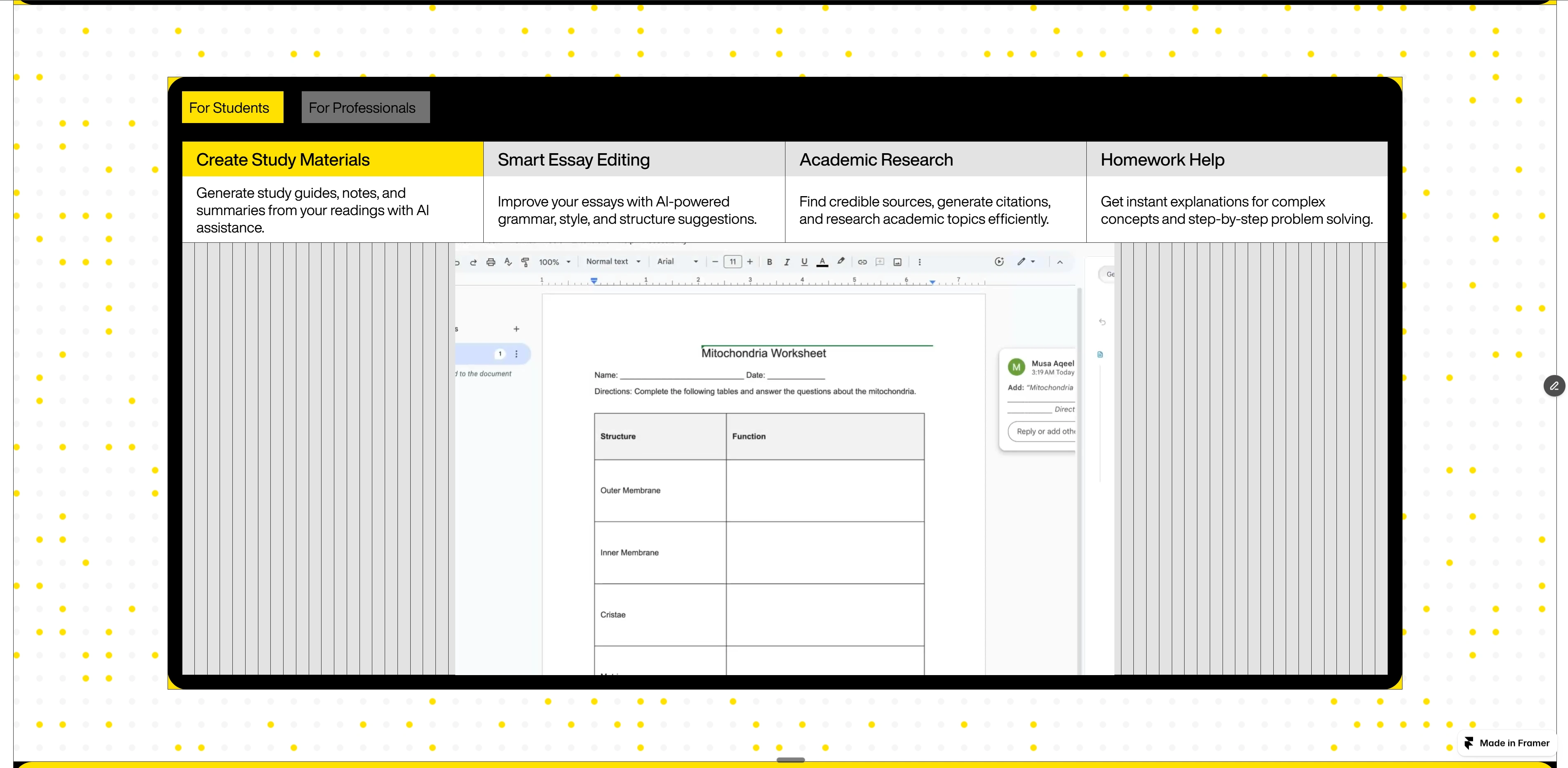Toggle bold formatting
The image size is (1568, 768).
click(769, 262)
